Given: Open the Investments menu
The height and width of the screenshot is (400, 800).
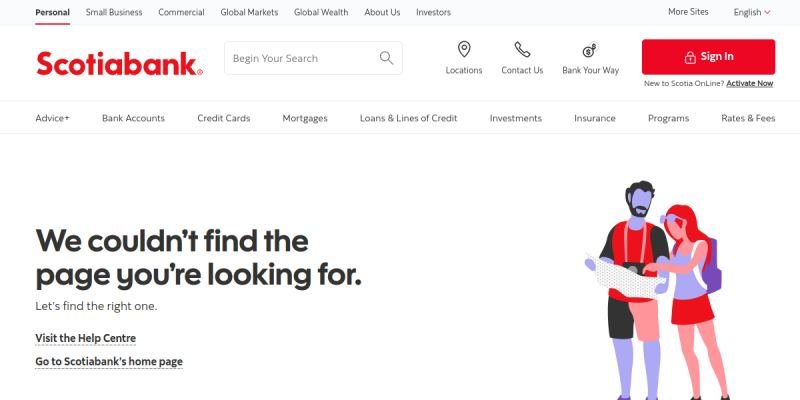Looking at the screenshot, I should pos(515,118).
